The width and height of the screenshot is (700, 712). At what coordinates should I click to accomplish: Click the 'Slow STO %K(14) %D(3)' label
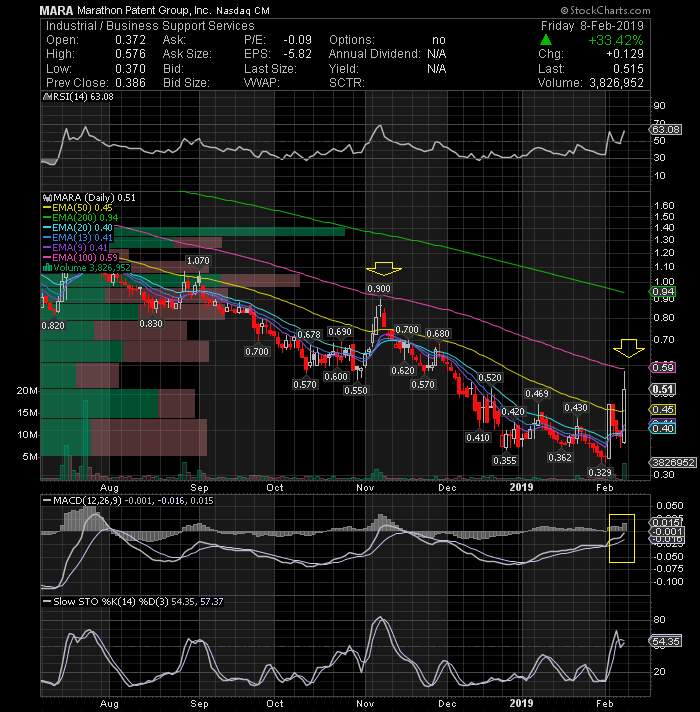[133, 602]
